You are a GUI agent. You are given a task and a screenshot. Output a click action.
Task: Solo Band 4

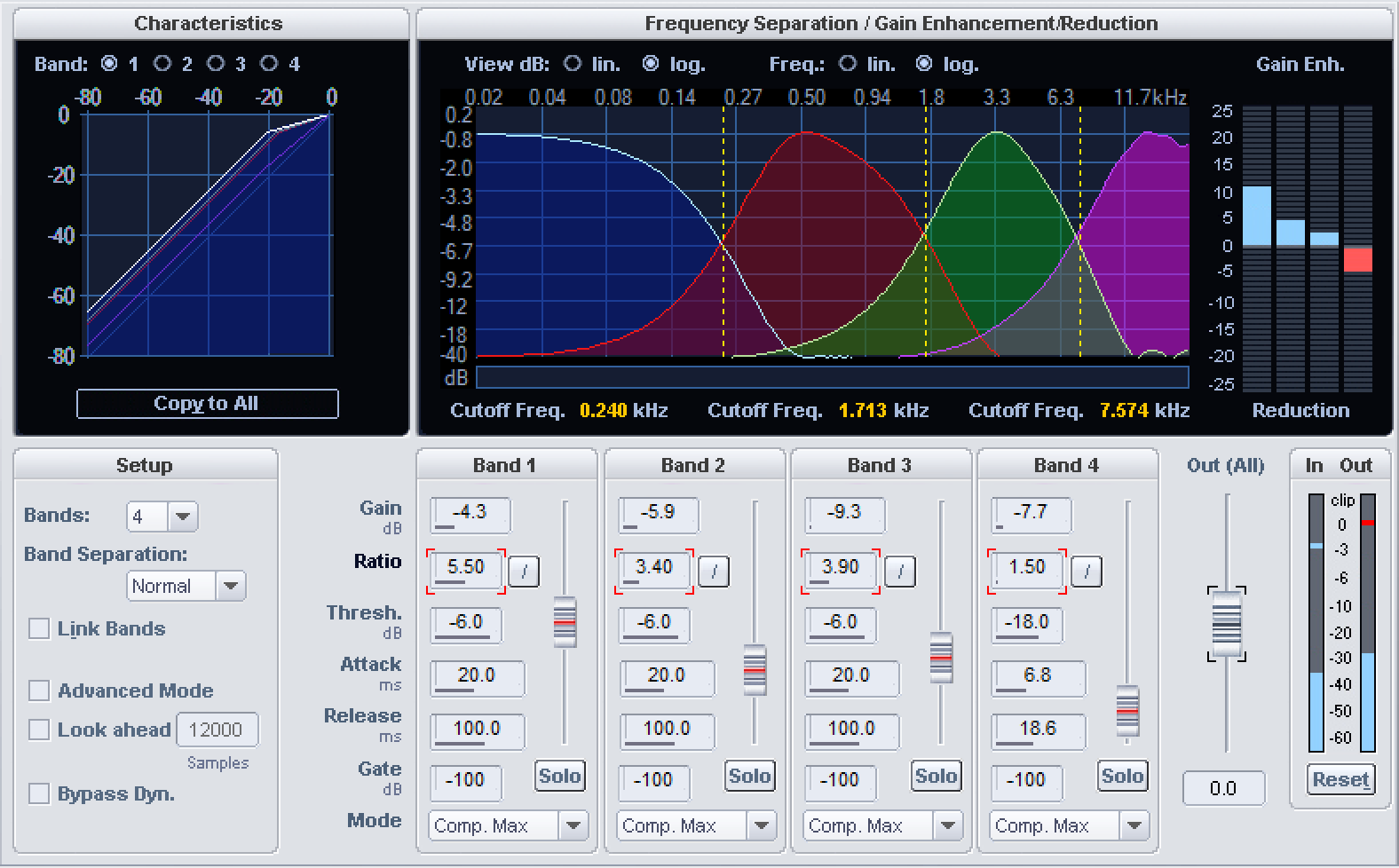1122,776
